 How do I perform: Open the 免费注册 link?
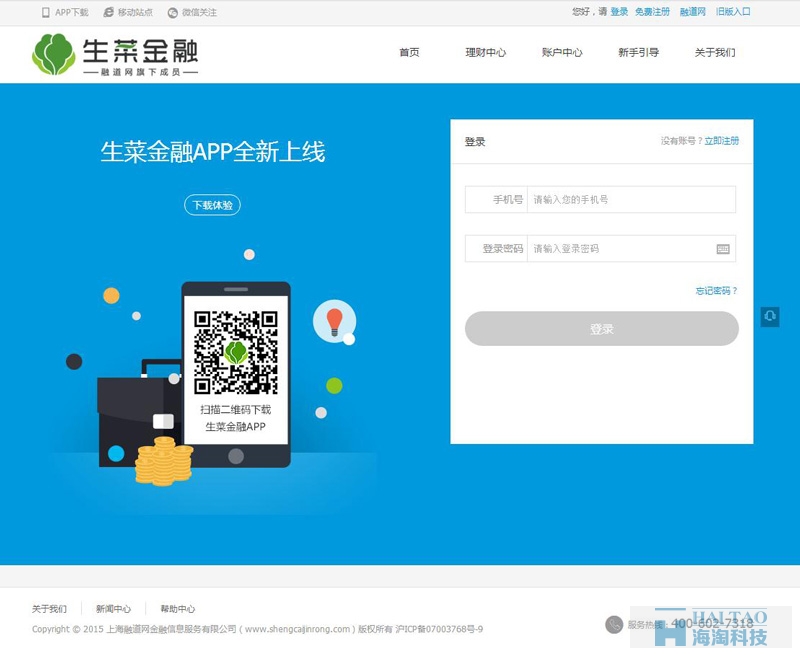point(652,12)
